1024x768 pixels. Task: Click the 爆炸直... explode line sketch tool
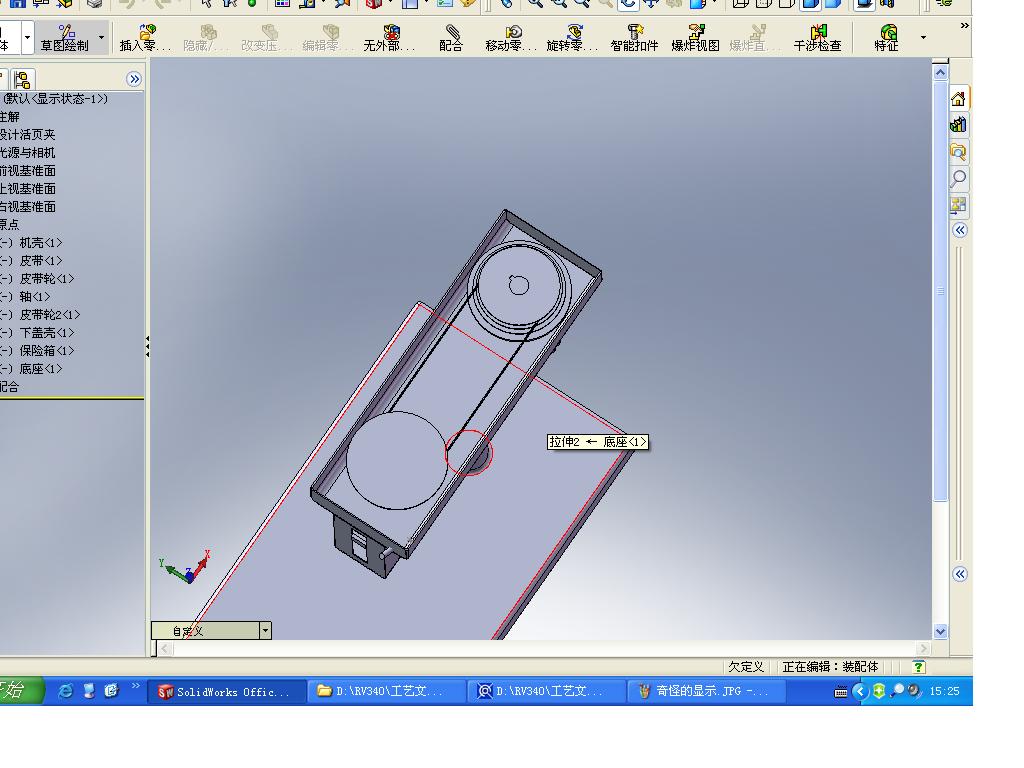pos(755,38)
